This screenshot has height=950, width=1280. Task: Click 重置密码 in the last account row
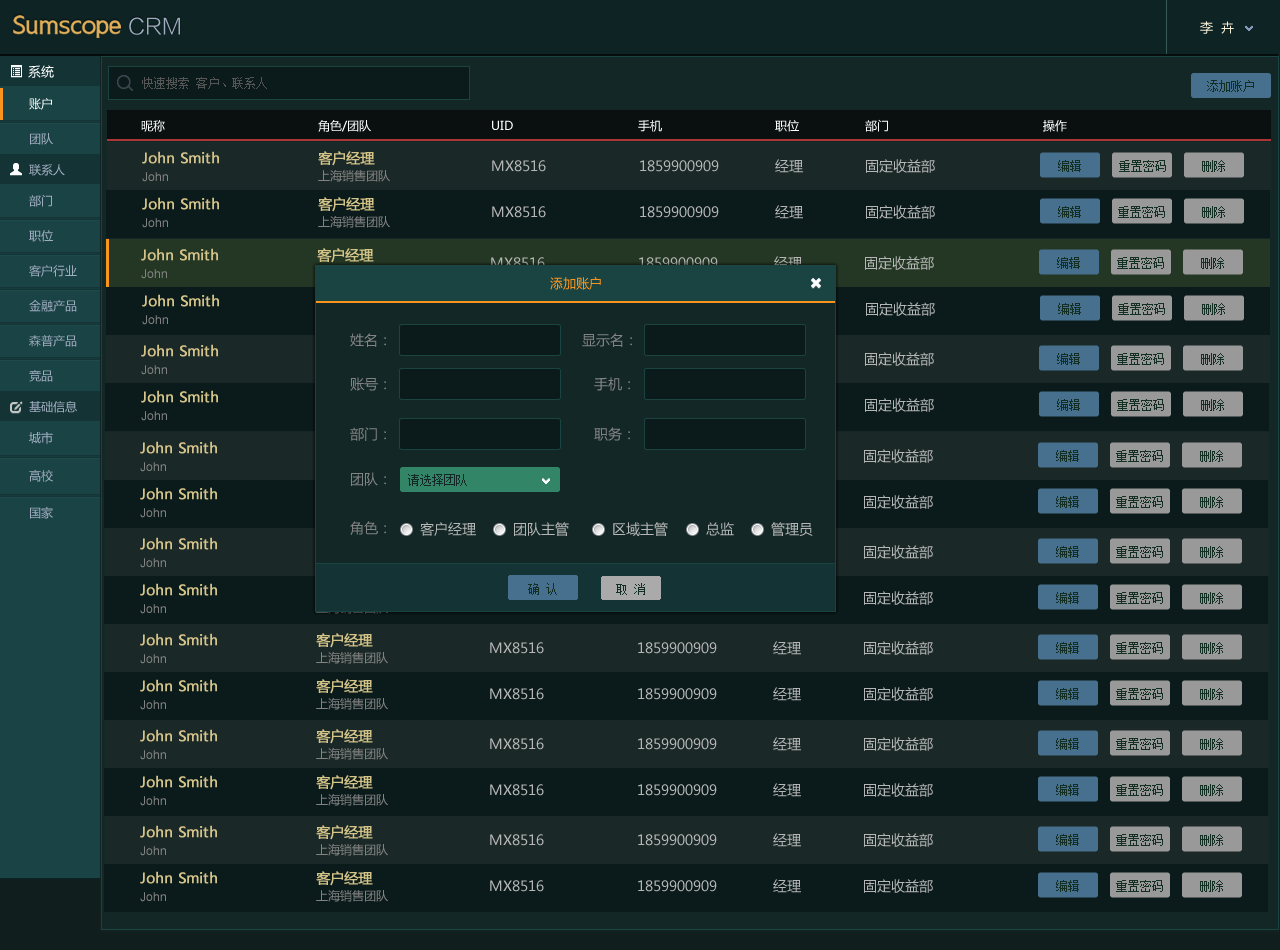(1140, 885)
